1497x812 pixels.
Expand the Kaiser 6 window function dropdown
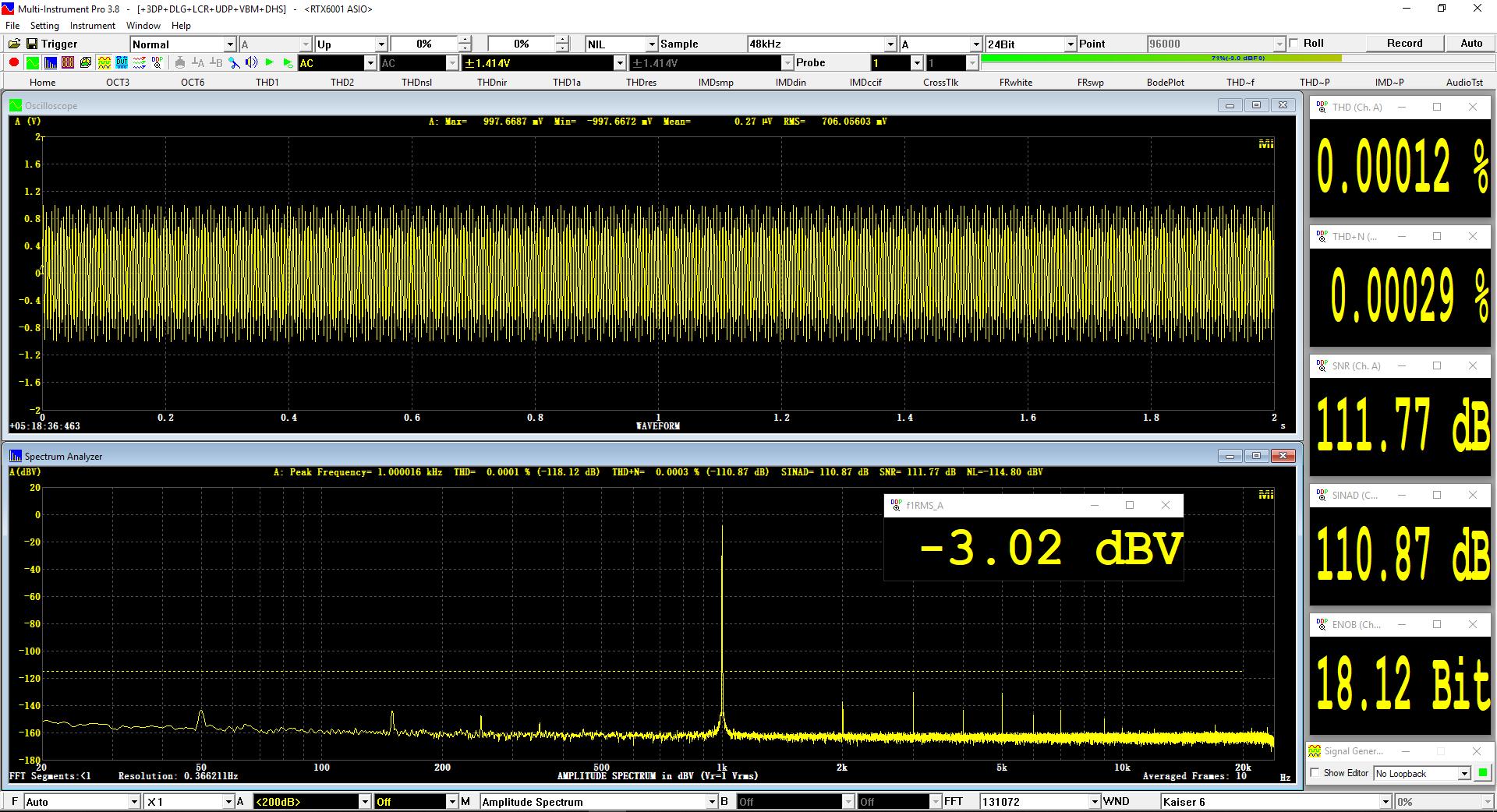[x=1386, y=802]
